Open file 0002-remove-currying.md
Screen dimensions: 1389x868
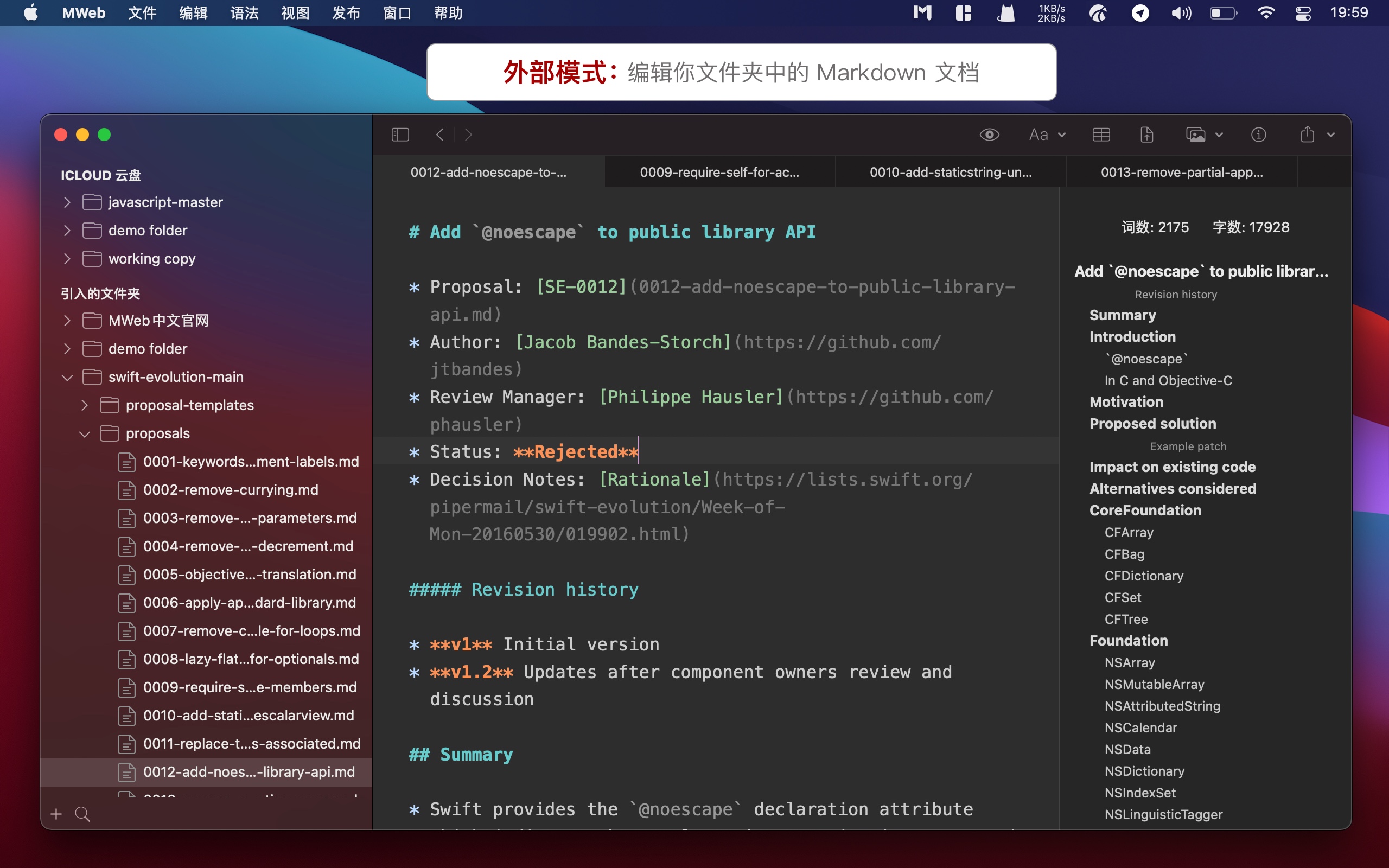click(230, 490)
